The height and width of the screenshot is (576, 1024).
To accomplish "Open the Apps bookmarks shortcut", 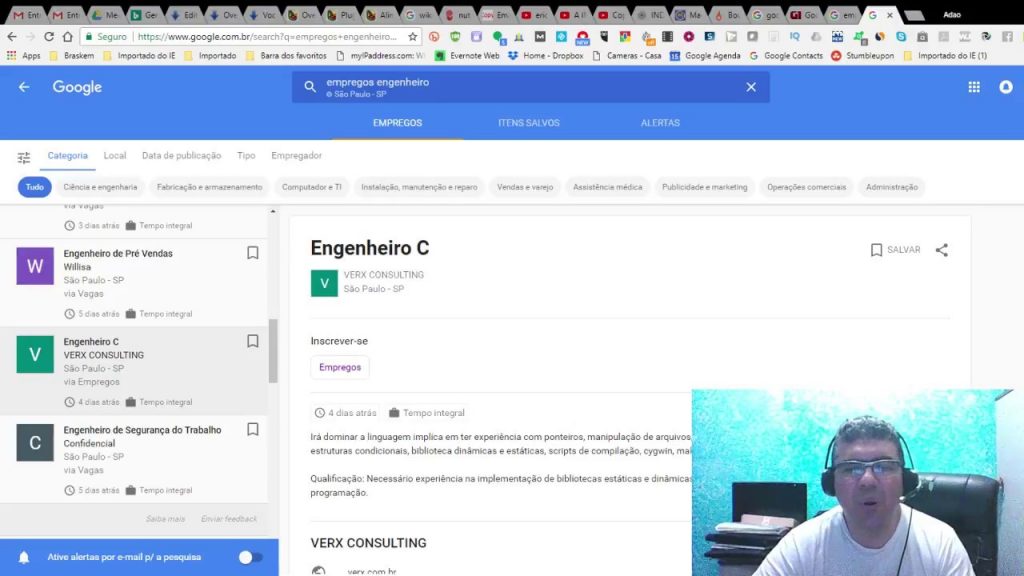I will (24, 56).
